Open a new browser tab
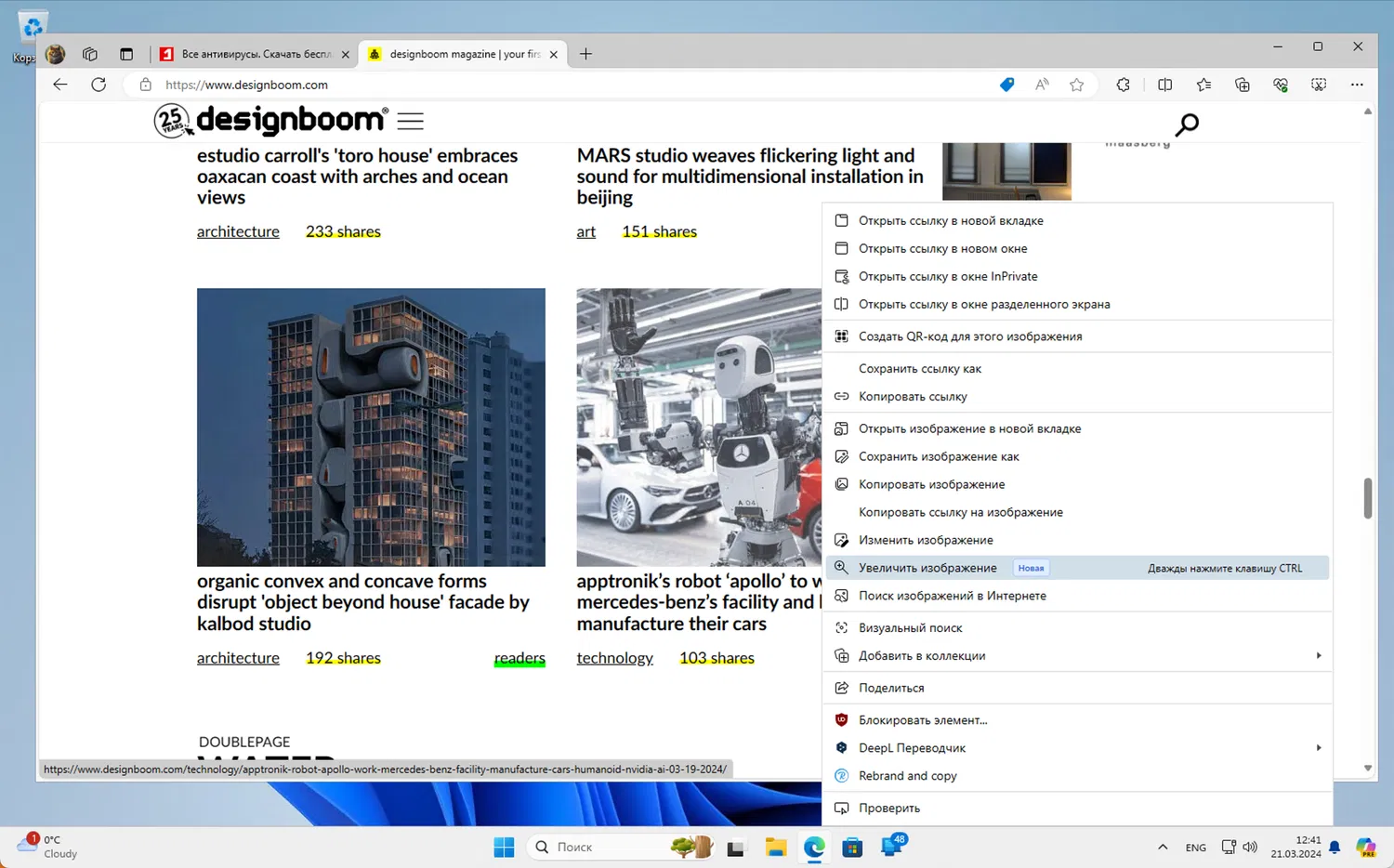Image resolution: width=1394 pixels, height=868 pixels. (585, 54)
